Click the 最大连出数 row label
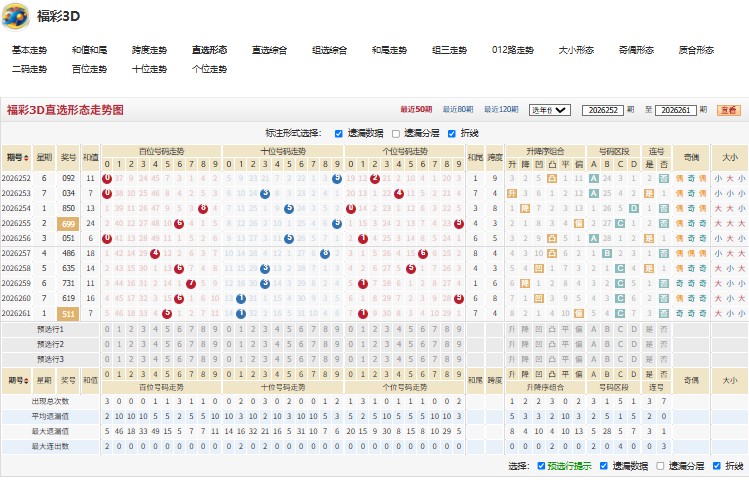The width and height of the screenshot is (749, 480). (50, 447)
